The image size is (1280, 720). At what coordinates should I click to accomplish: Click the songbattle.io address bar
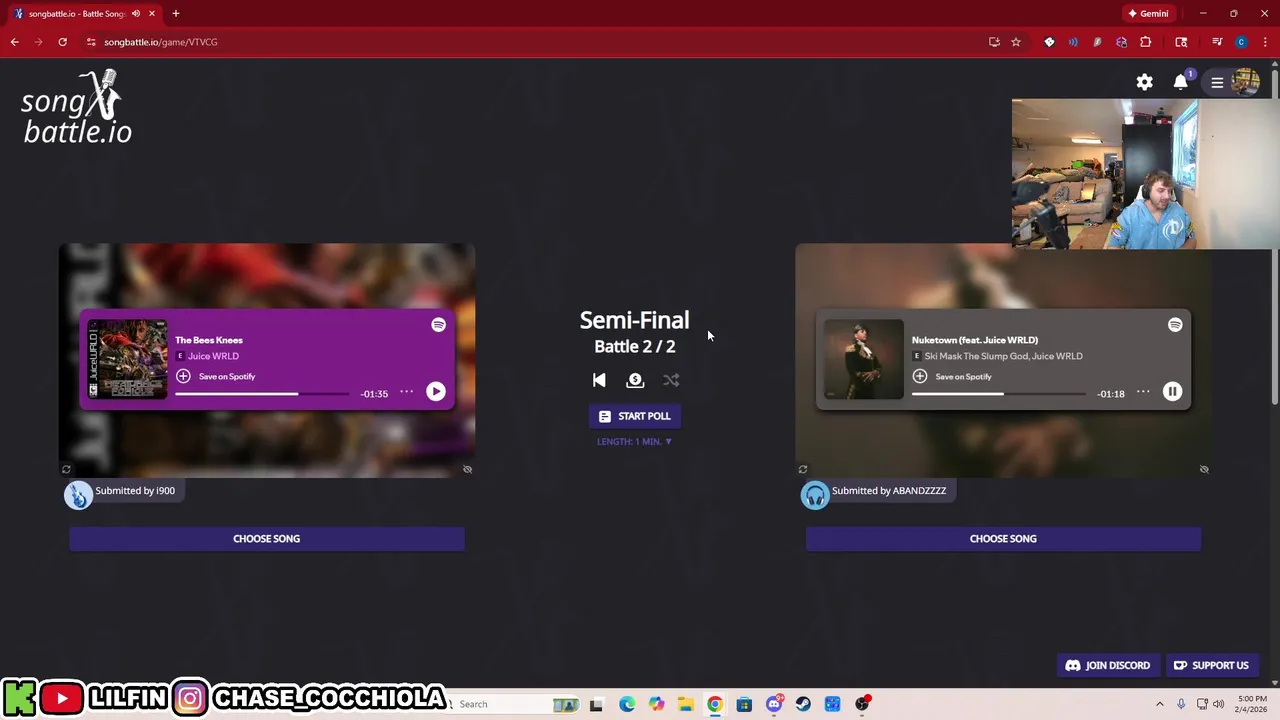(x=540, y=42)
